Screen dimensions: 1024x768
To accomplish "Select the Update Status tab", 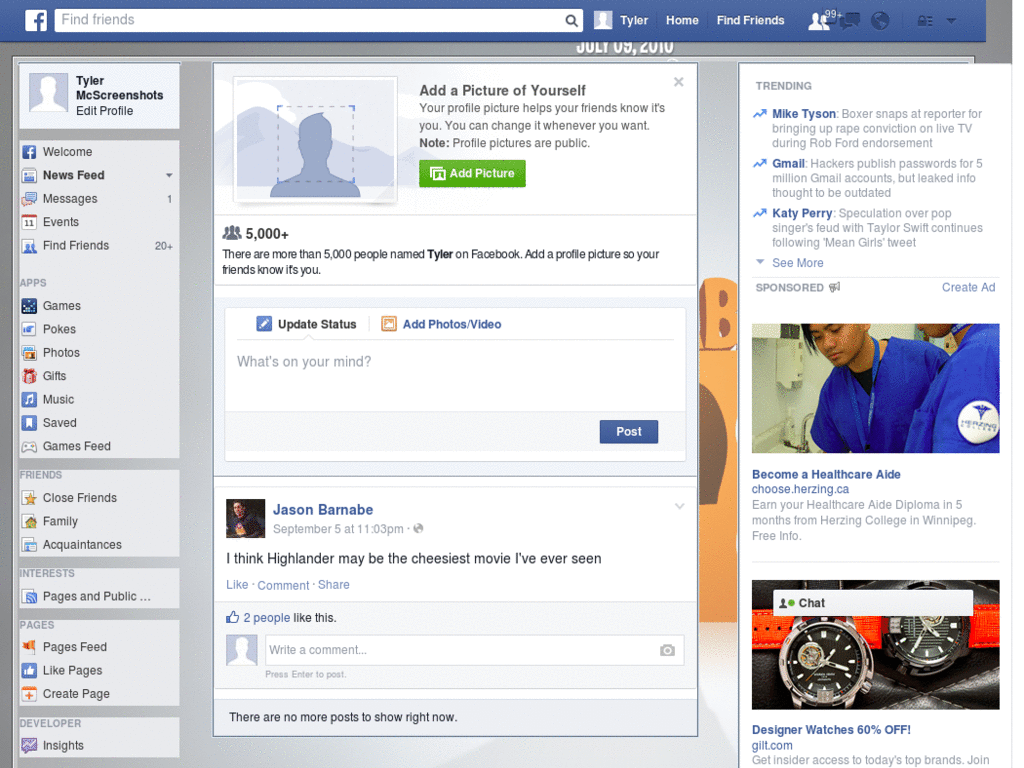I will (306, 324).
